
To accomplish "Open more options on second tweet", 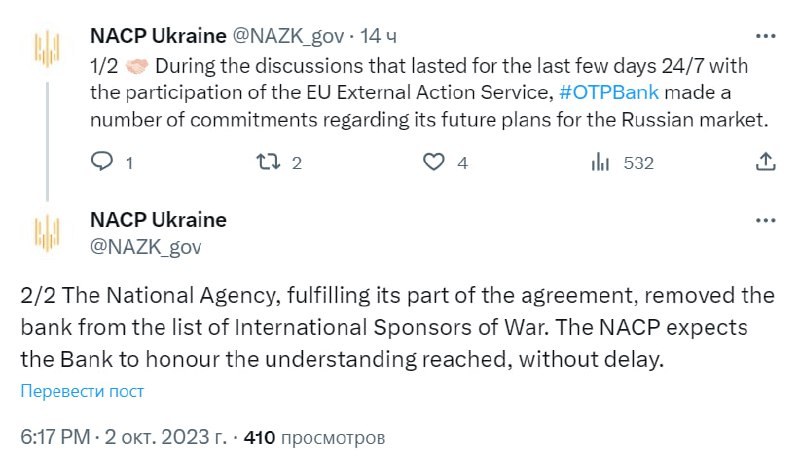I will (765, 220).
